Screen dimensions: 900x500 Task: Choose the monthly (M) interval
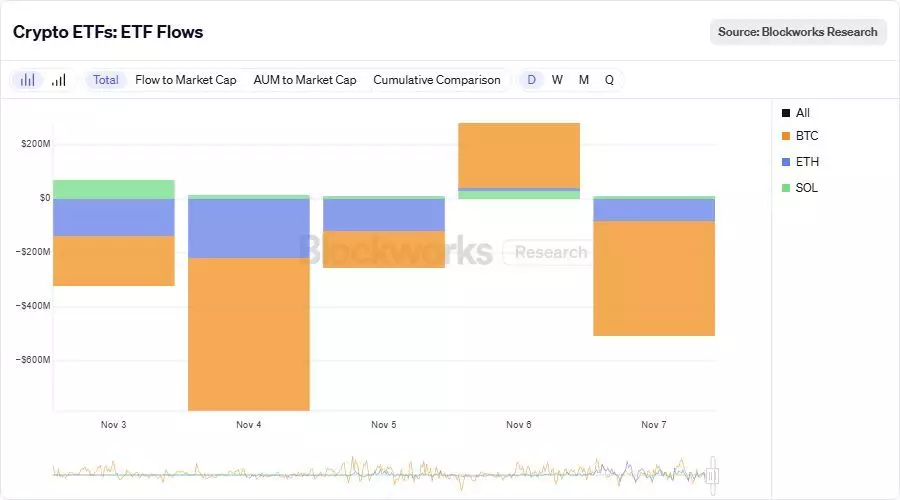click(583, 80)
